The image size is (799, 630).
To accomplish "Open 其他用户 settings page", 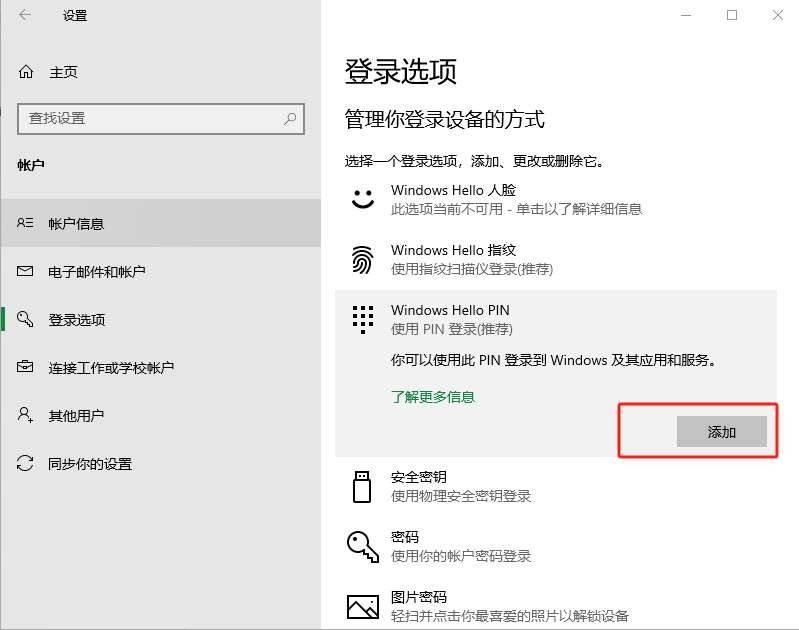I will point(161,415).
